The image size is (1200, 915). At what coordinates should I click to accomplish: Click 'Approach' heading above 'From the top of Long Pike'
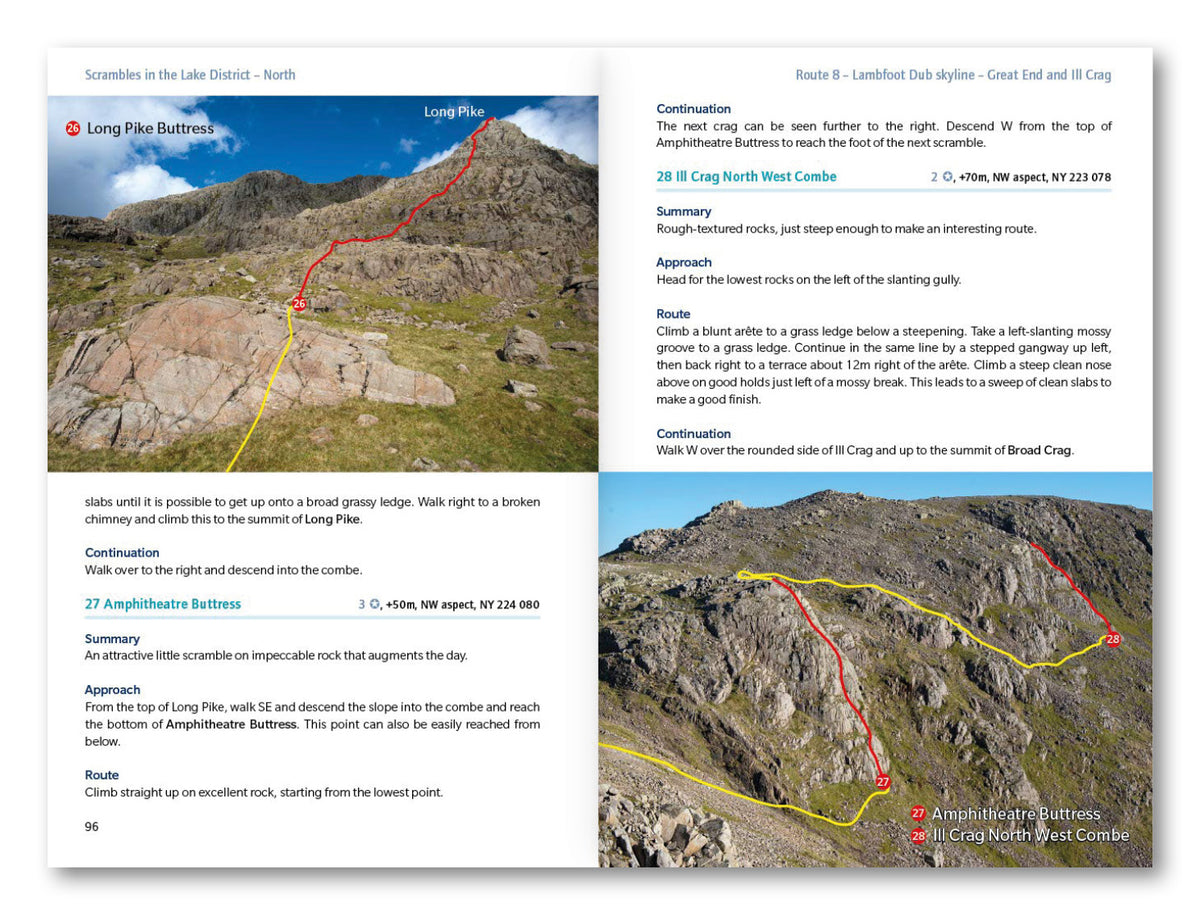(x=112, y=690)
